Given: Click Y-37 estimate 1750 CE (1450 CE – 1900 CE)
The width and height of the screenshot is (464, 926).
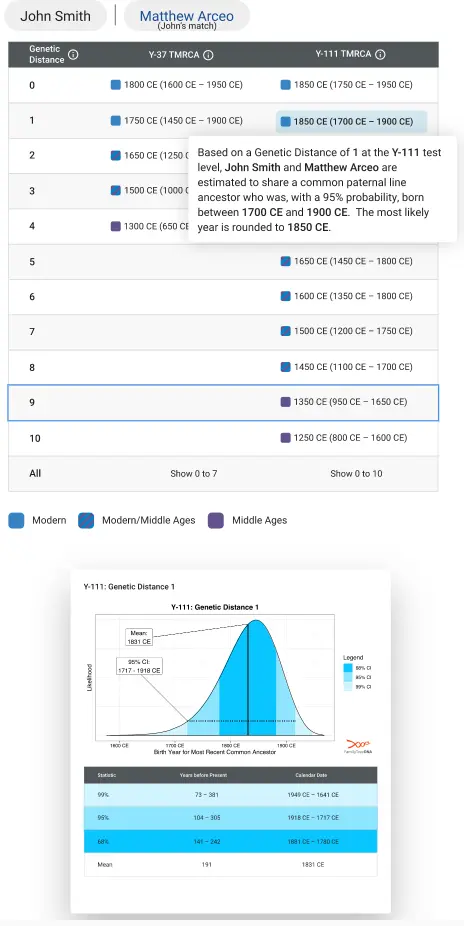Looking at the screenshot, I should pos(177,120).
